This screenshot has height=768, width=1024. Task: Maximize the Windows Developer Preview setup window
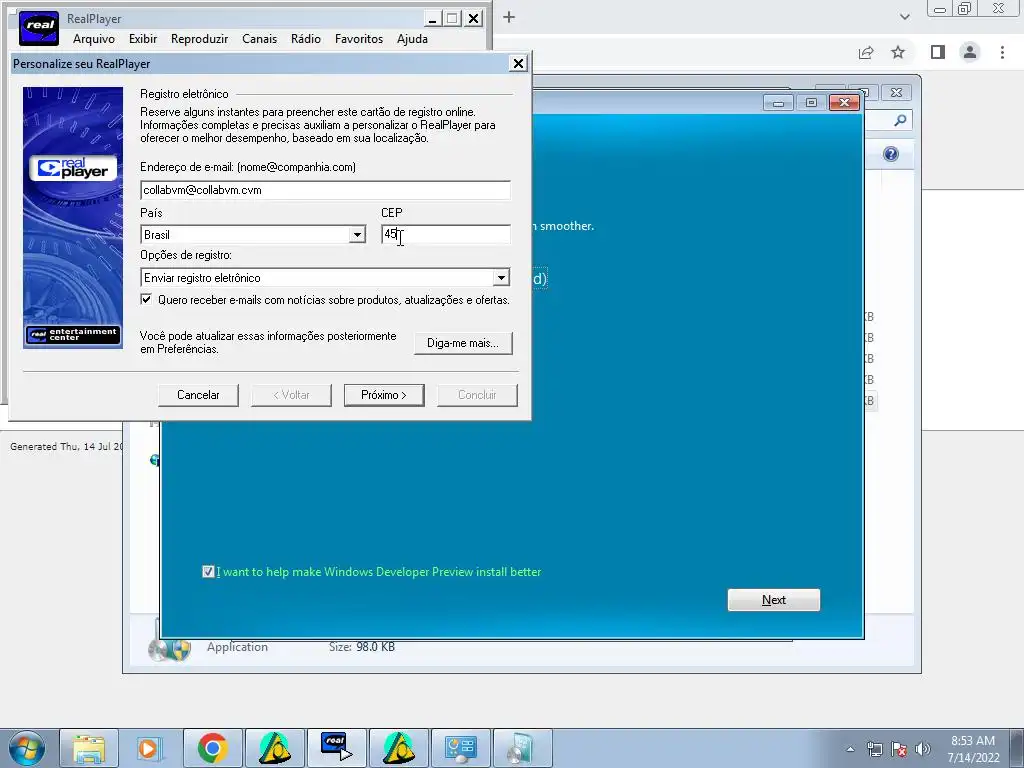(811, 103)
